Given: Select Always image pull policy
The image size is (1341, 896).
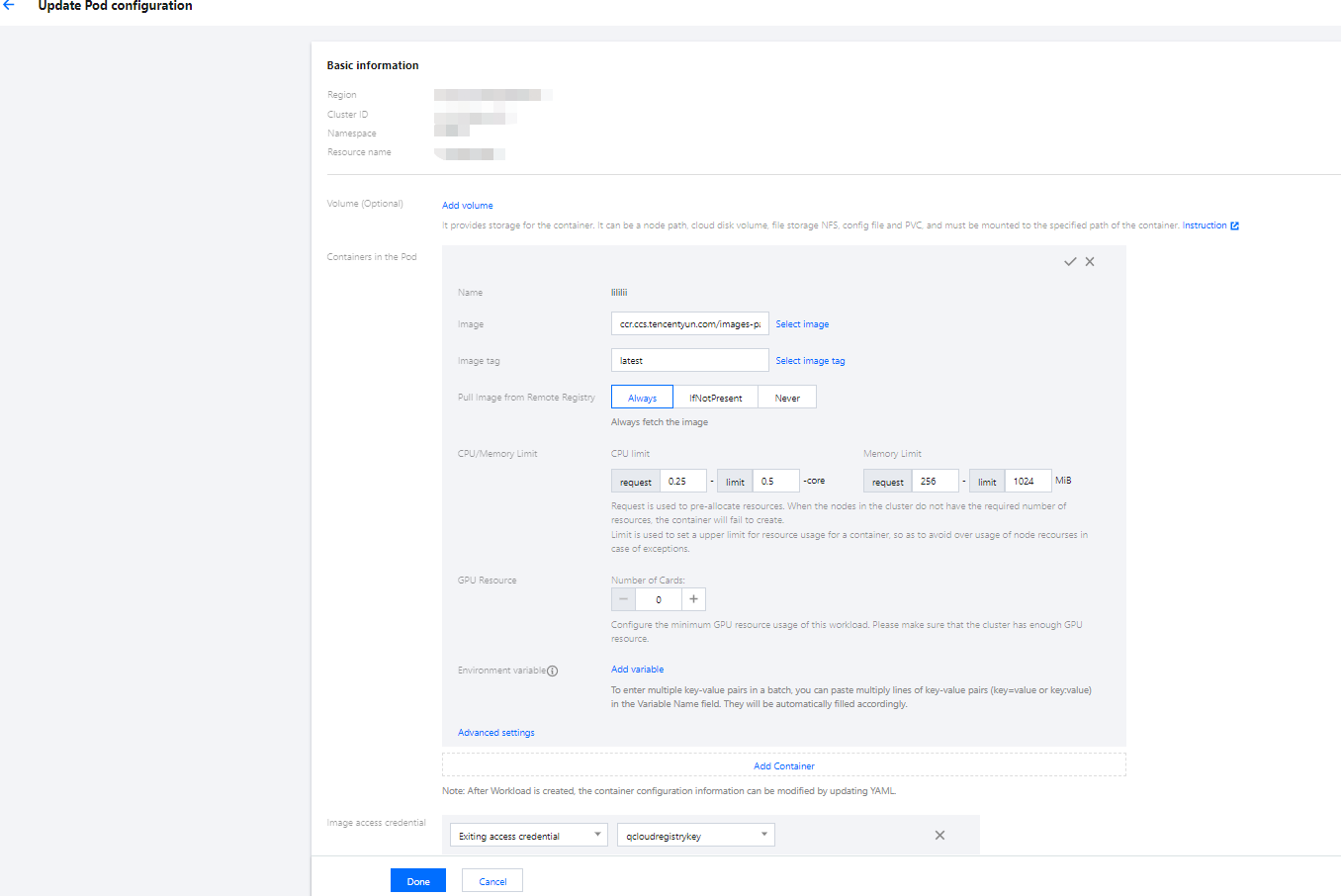Looking at the screenshot, I should [642, 398].
